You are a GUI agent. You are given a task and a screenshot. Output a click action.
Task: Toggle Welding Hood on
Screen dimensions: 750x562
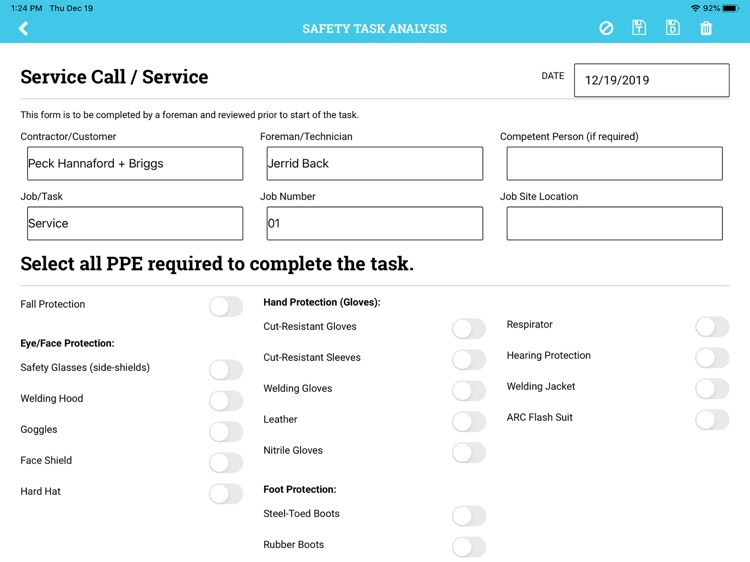[x=226, y=401]
